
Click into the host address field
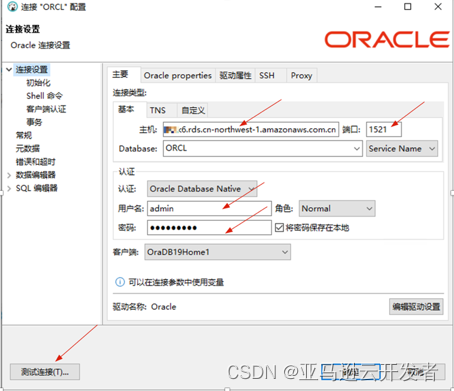251,129
